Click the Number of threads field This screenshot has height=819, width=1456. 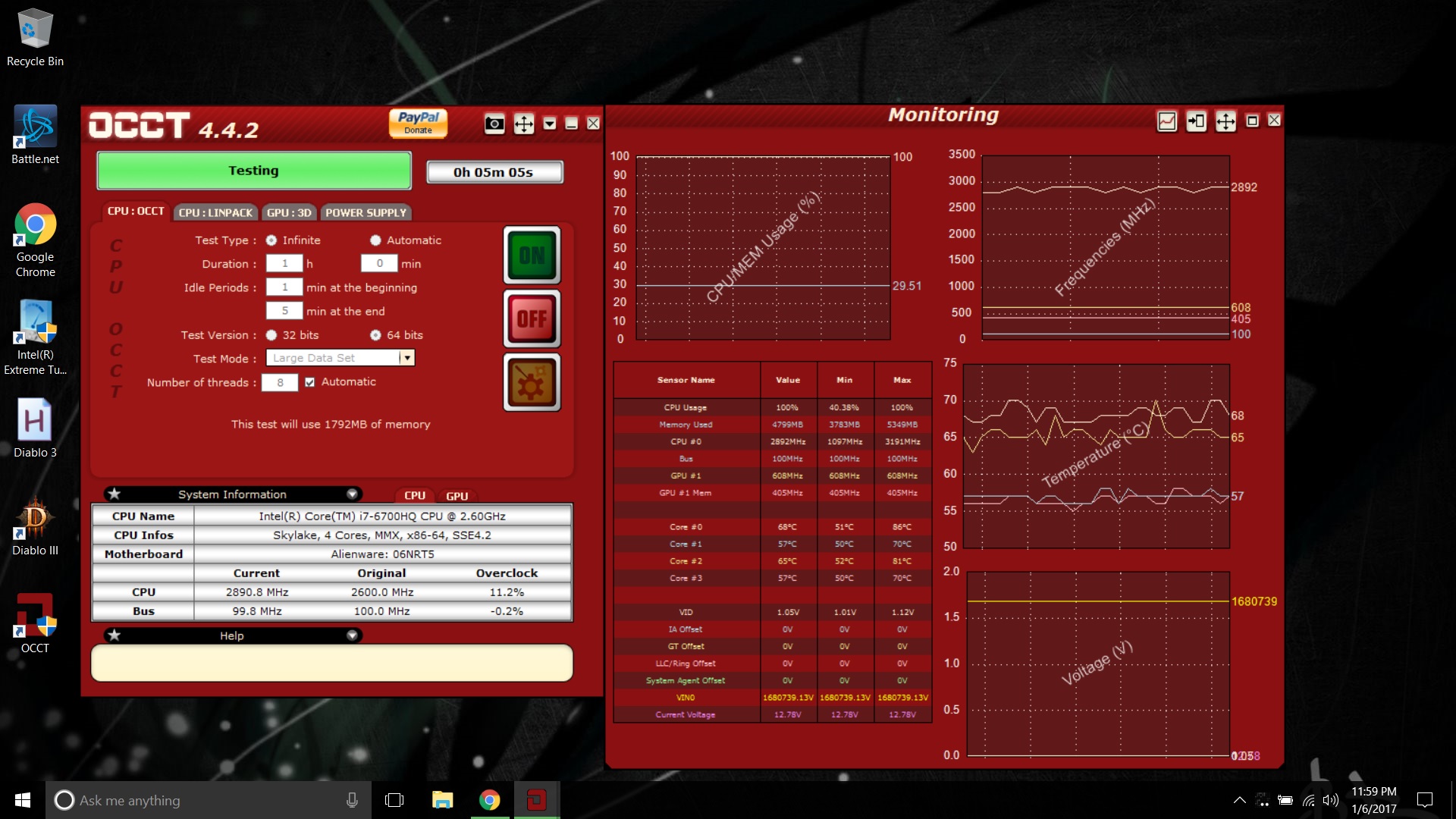(x=280, y=382)
